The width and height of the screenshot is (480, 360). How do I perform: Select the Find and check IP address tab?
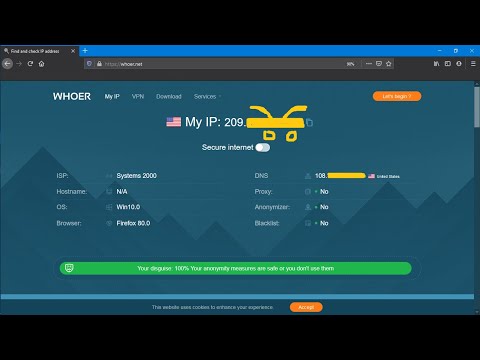39,51
